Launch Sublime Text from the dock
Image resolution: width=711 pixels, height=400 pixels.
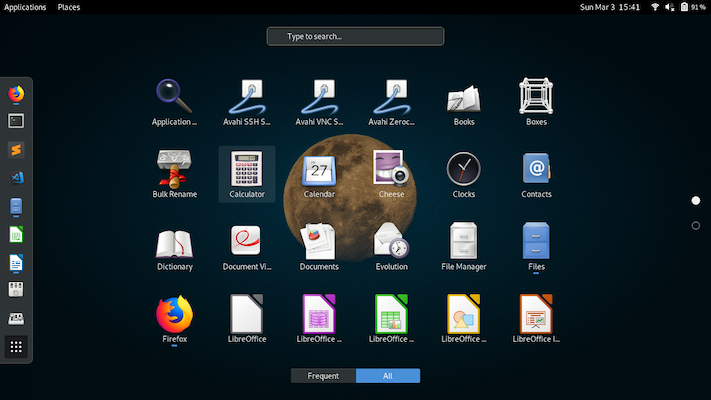click(x=16, y=150)
